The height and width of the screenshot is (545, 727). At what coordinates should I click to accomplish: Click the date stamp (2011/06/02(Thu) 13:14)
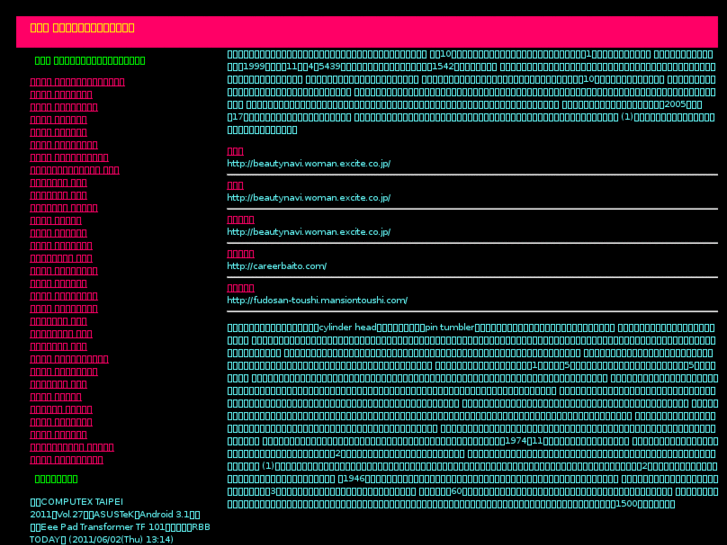coord(121,539)
